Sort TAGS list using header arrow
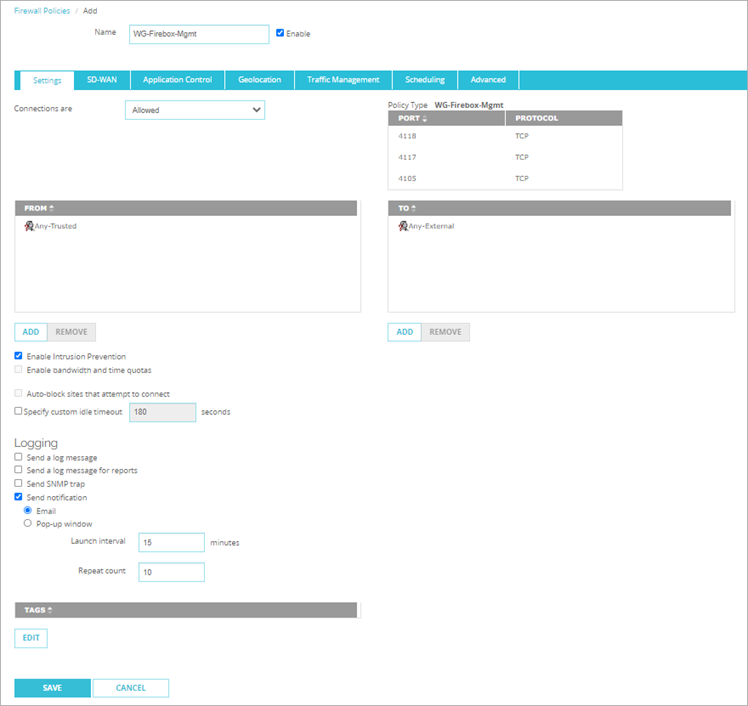748x706 pixels. coord(50,609)
